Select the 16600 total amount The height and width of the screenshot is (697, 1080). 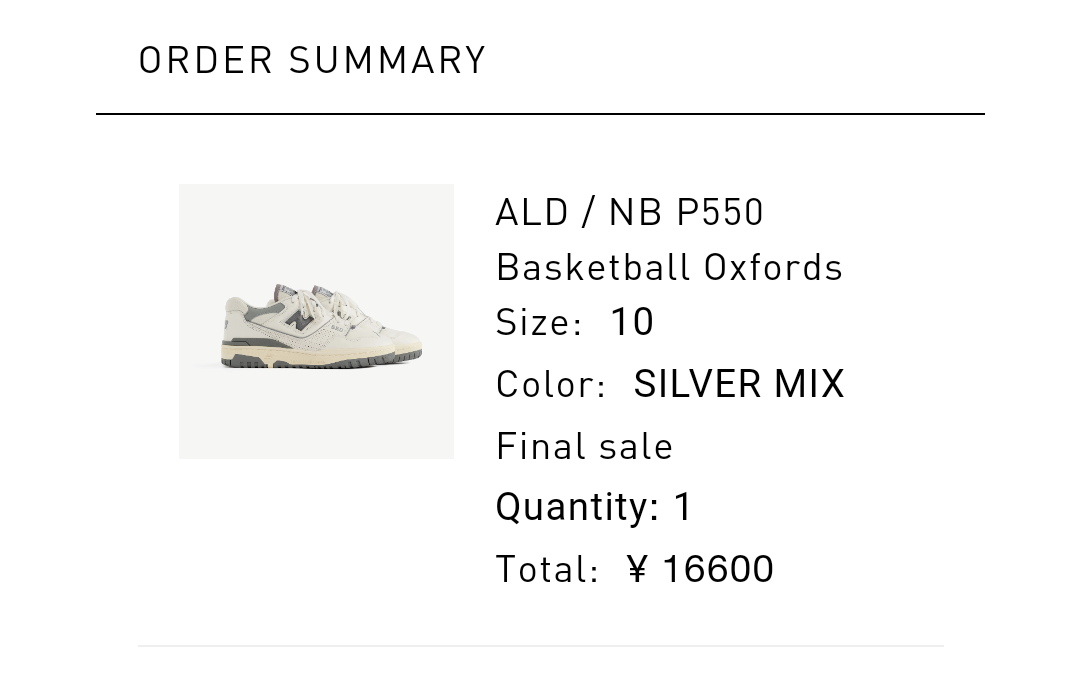point(718,569)
